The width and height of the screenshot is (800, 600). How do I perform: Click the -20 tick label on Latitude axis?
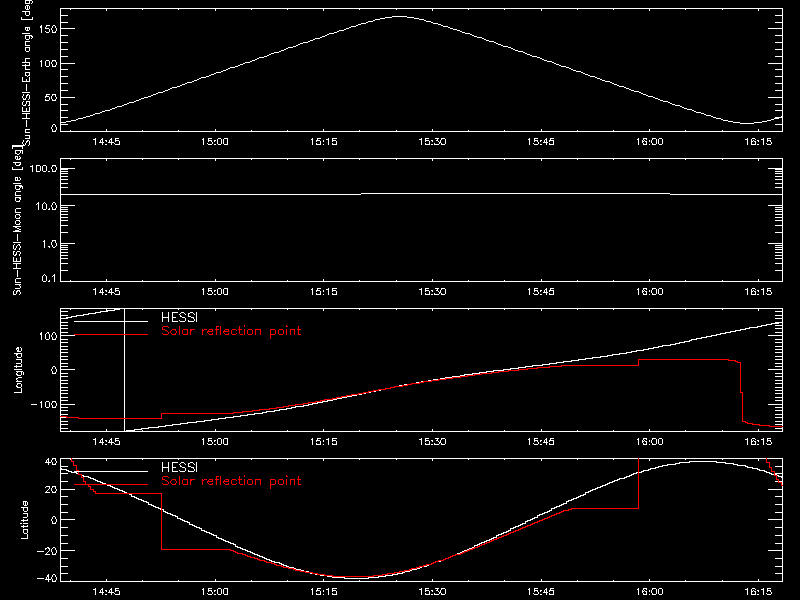47,551
